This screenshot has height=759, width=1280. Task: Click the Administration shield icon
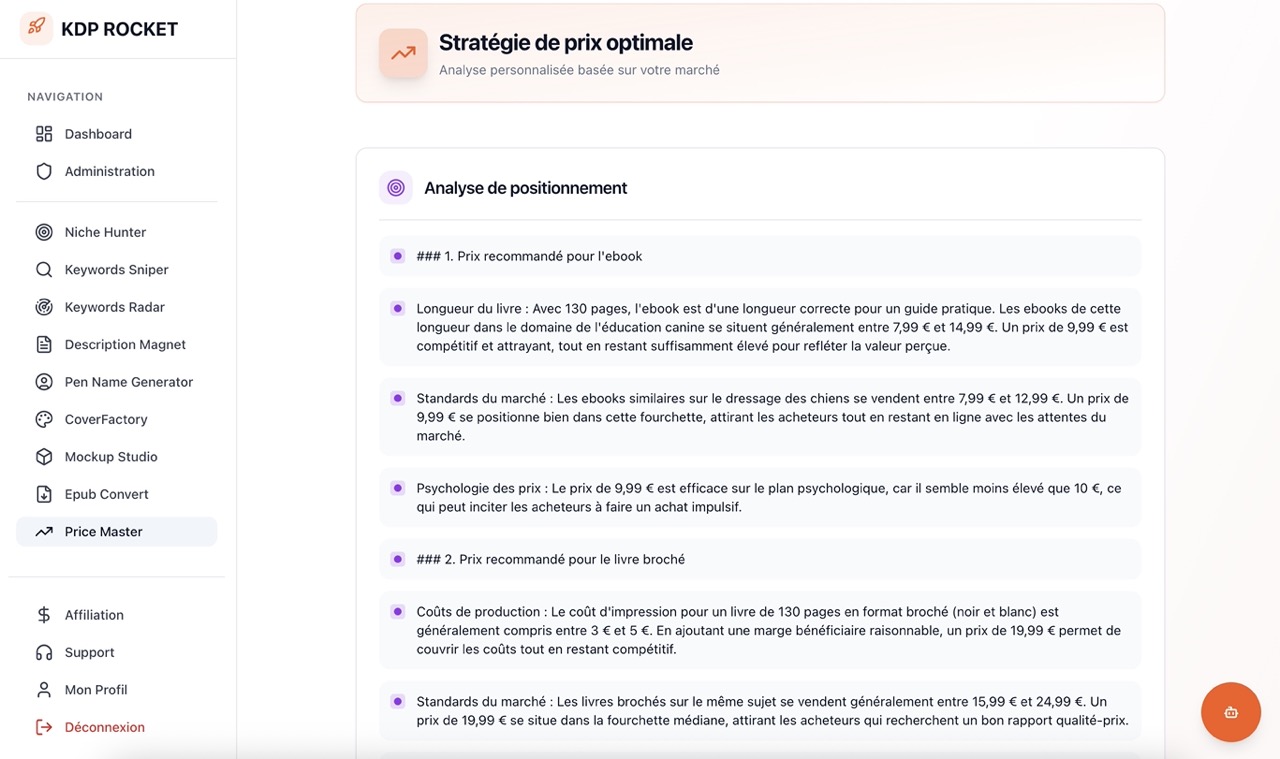[x=44, y=171]
